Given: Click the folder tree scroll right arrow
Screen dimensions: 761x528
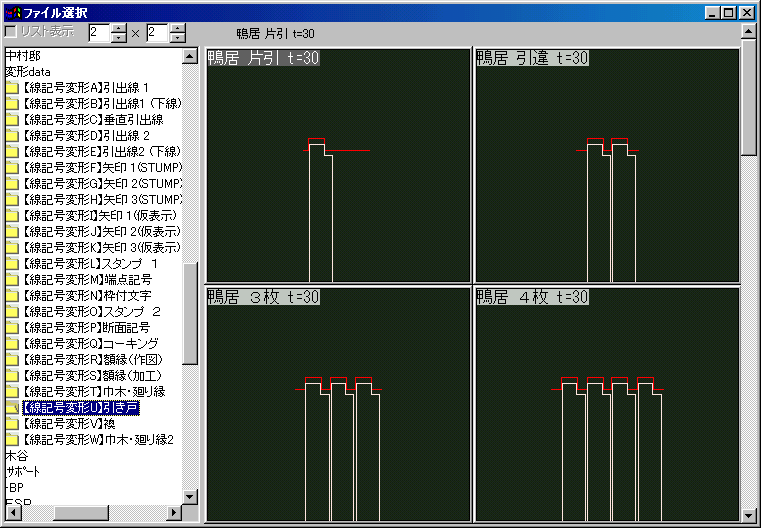Looking at the screenshot, I should click(174, 512).
